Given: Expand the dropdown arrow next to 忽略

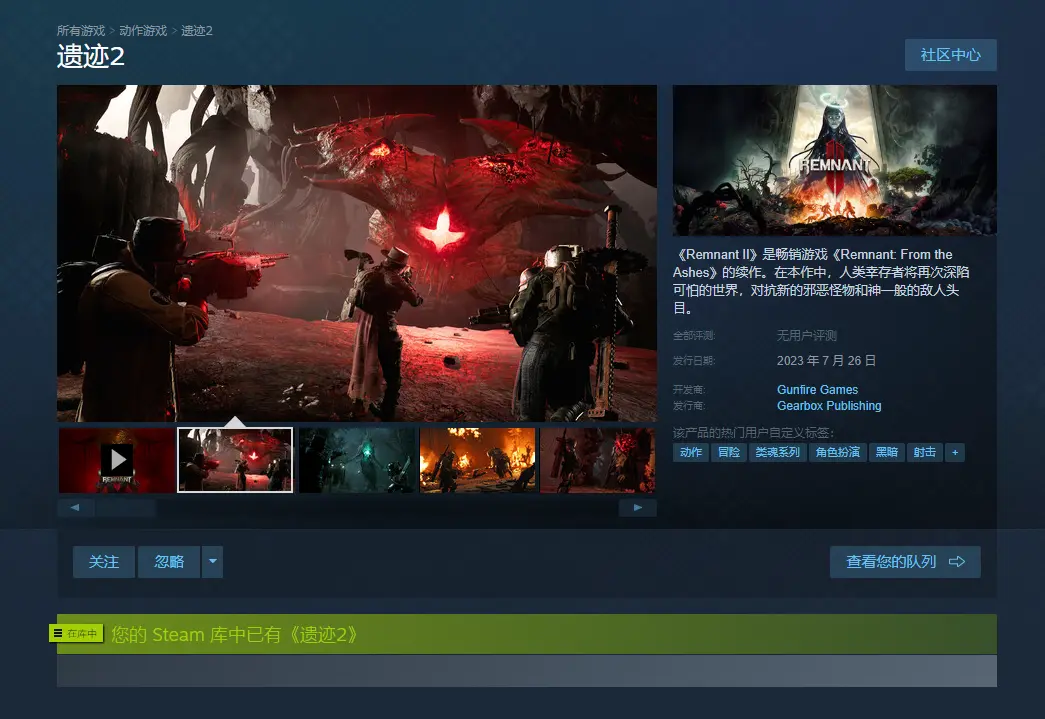Looking at the screenshot, I should point(213,562).
